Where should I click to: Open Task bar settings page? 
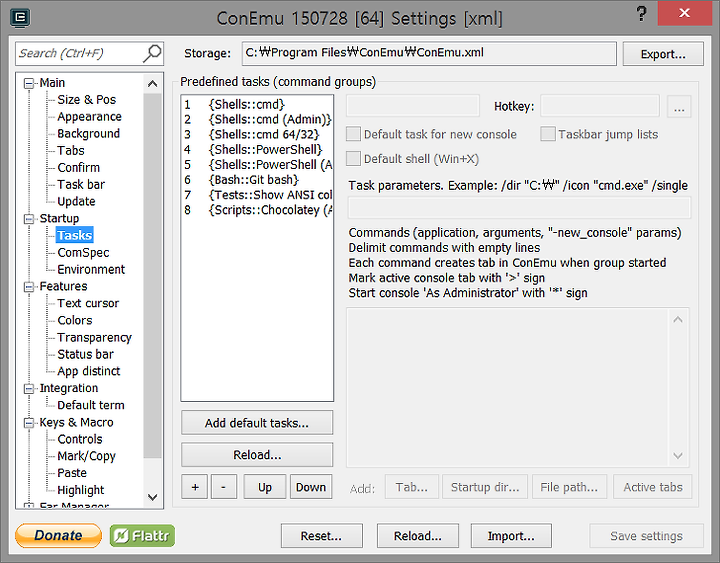point(81,185)
